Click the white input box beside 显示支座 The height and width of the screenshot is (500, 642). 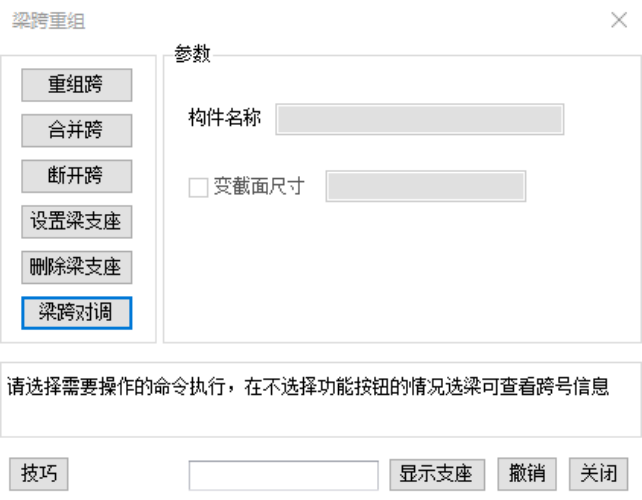click(x=282, y=475)
